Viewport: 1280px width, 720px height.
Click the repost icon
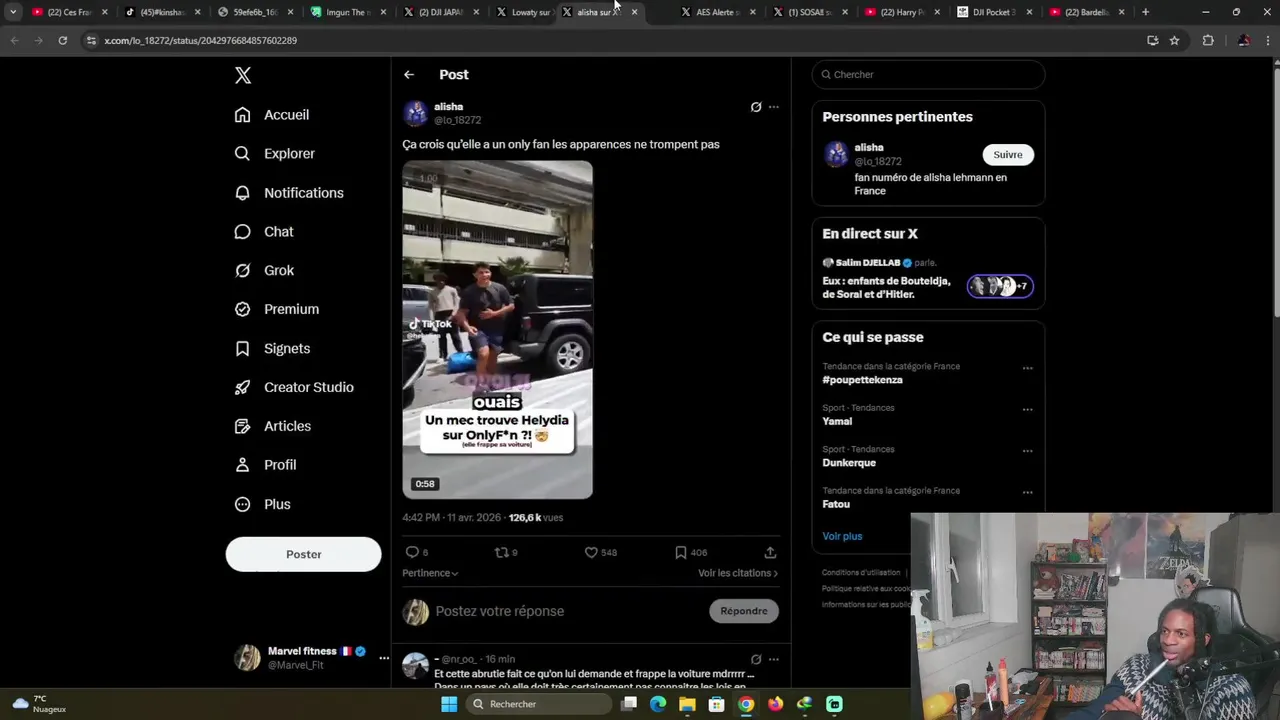pyautogui.click(x=502, y=552)
